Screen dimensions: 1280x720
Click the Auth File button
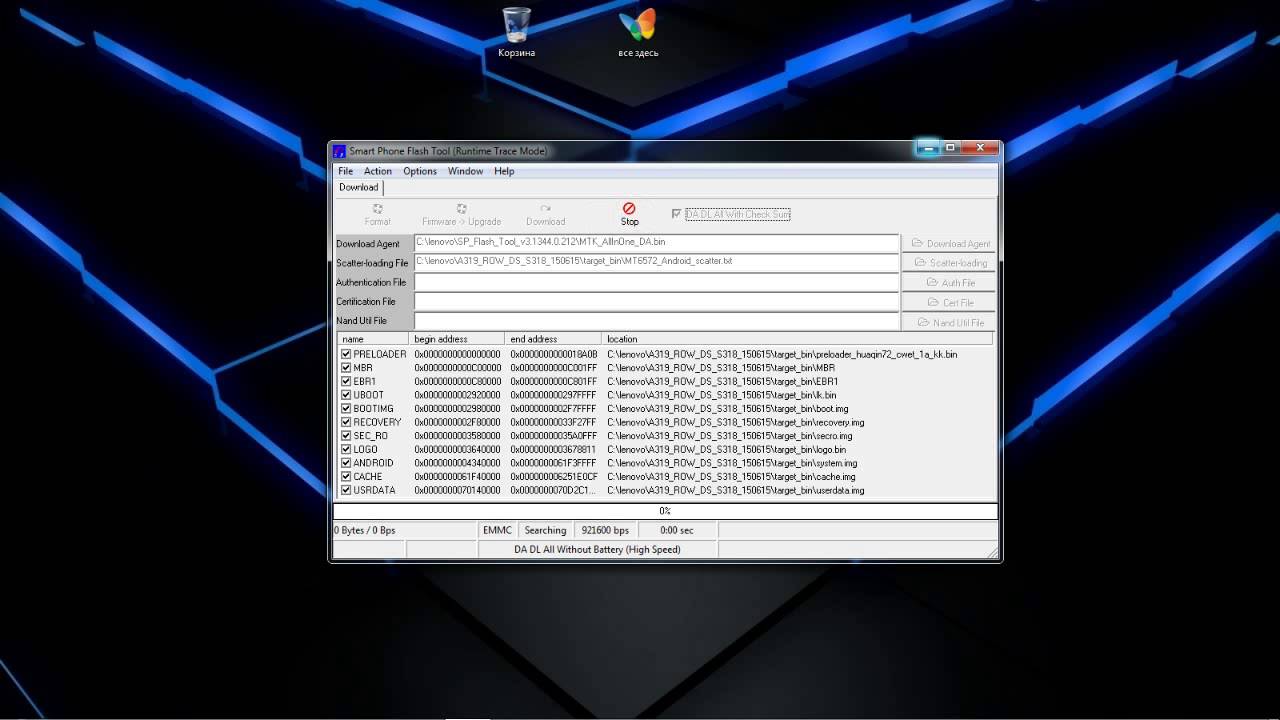[x=949, y=283]
